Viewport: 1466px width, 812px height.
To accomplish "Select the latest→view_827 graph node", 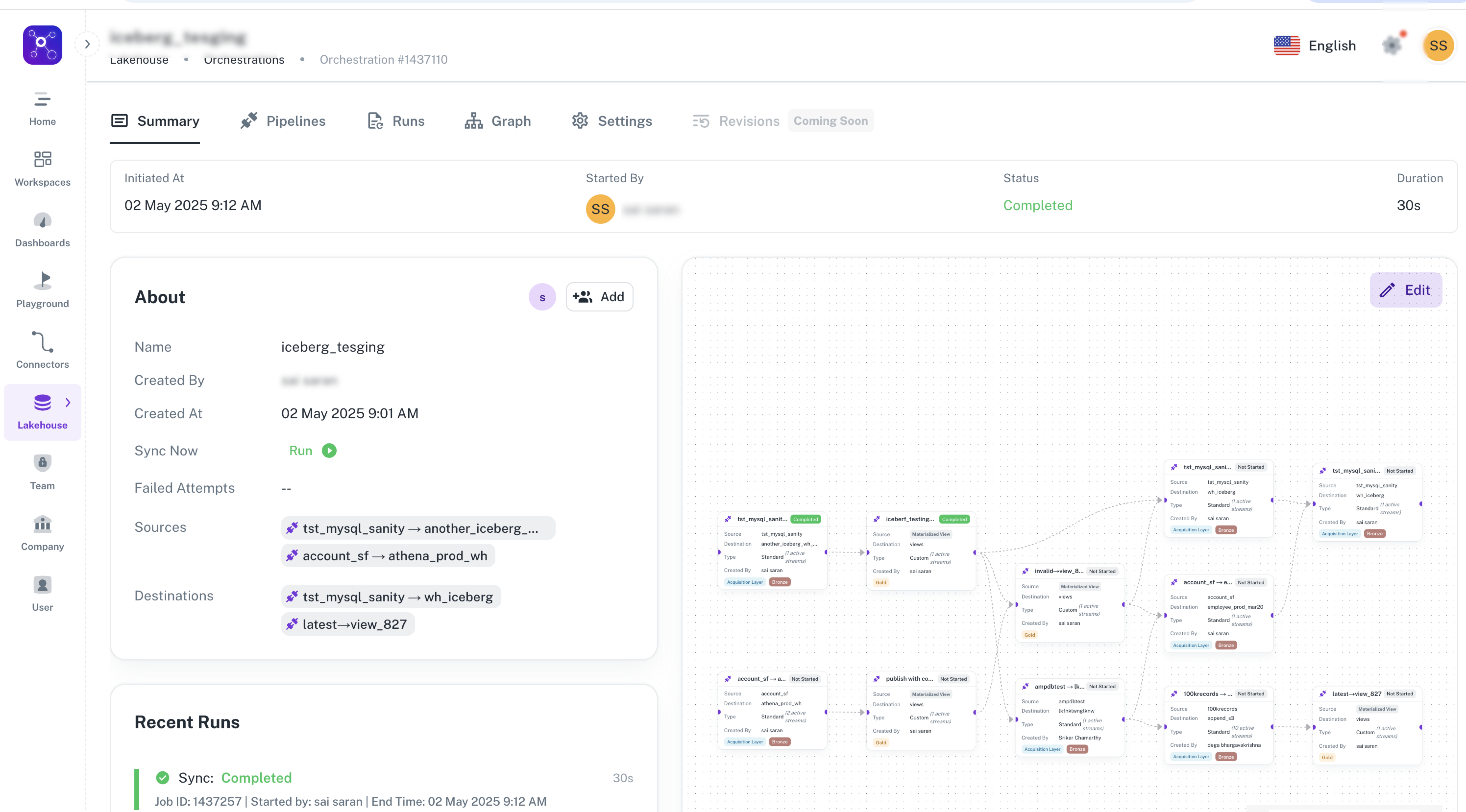I will 1368,726.
